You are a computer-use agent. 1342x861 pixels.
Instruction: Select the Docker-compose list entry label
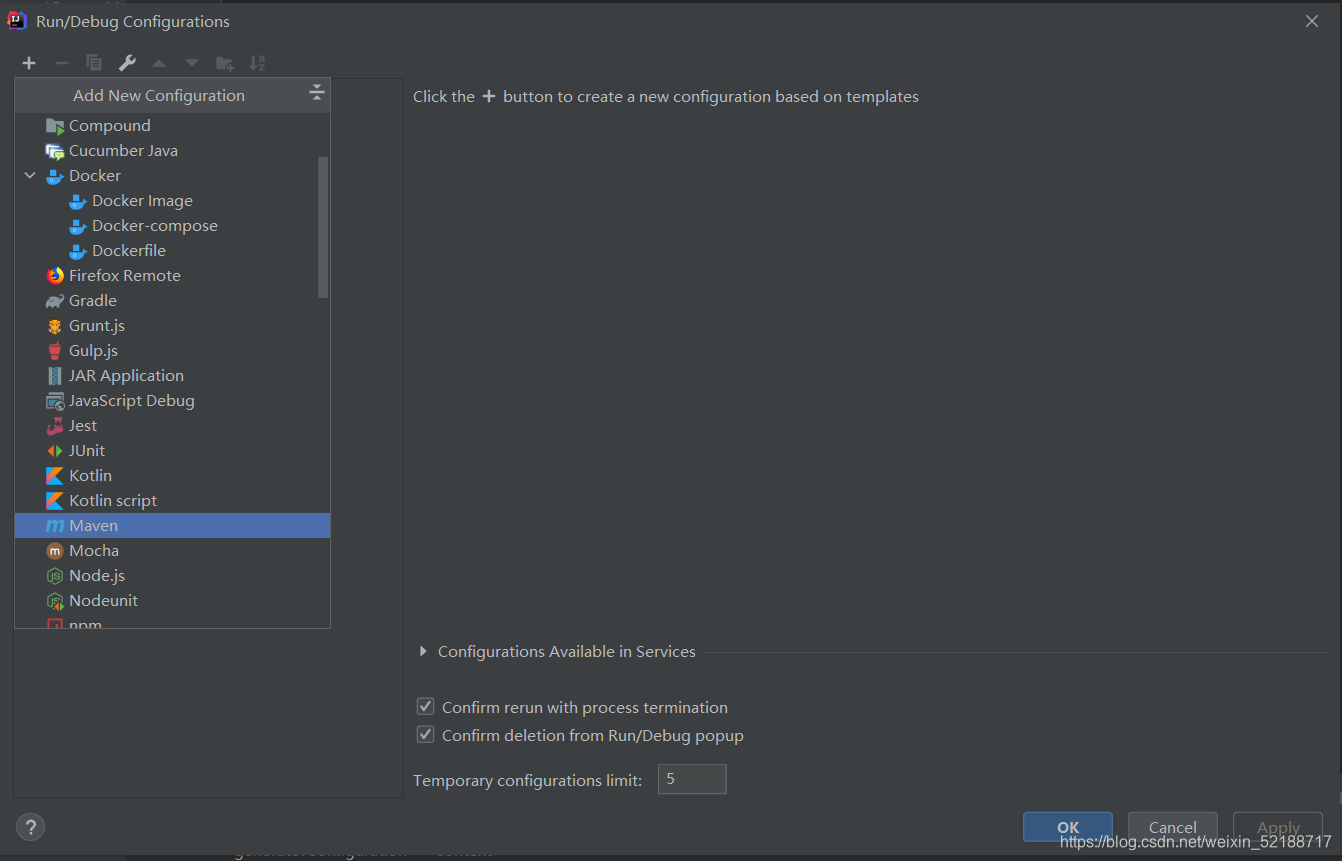click(155, 226)
